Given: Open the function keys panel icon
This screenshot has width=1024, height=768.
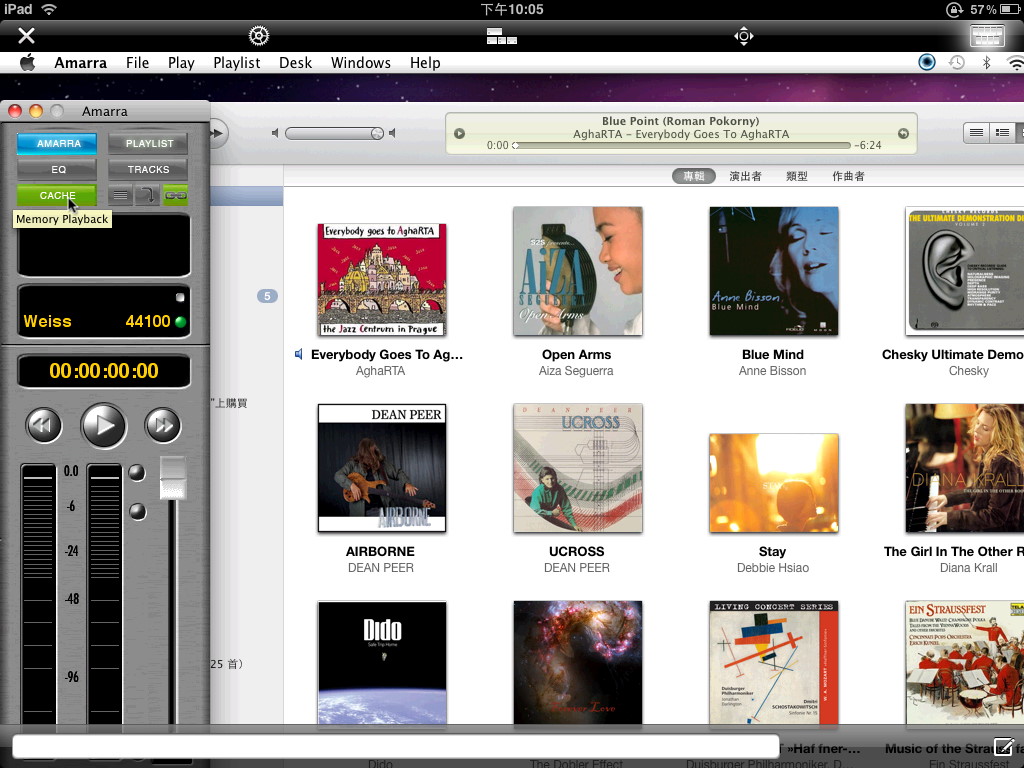Looking at the screenshot, I should [502, 36].
